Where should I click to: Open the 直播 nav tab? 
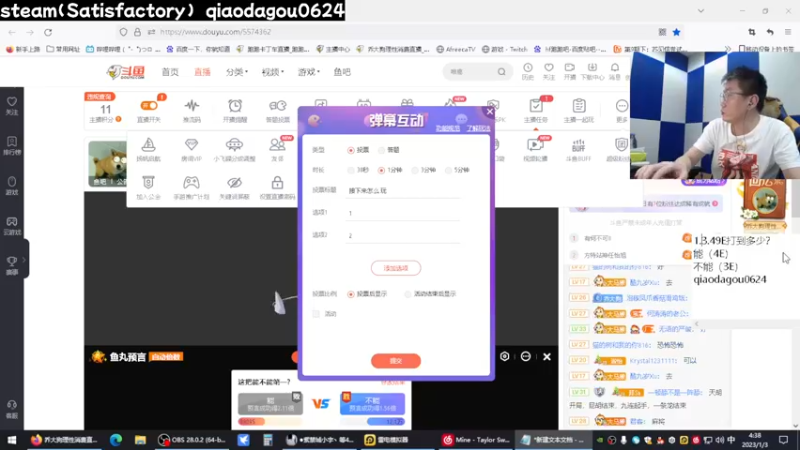click(203, 72)
